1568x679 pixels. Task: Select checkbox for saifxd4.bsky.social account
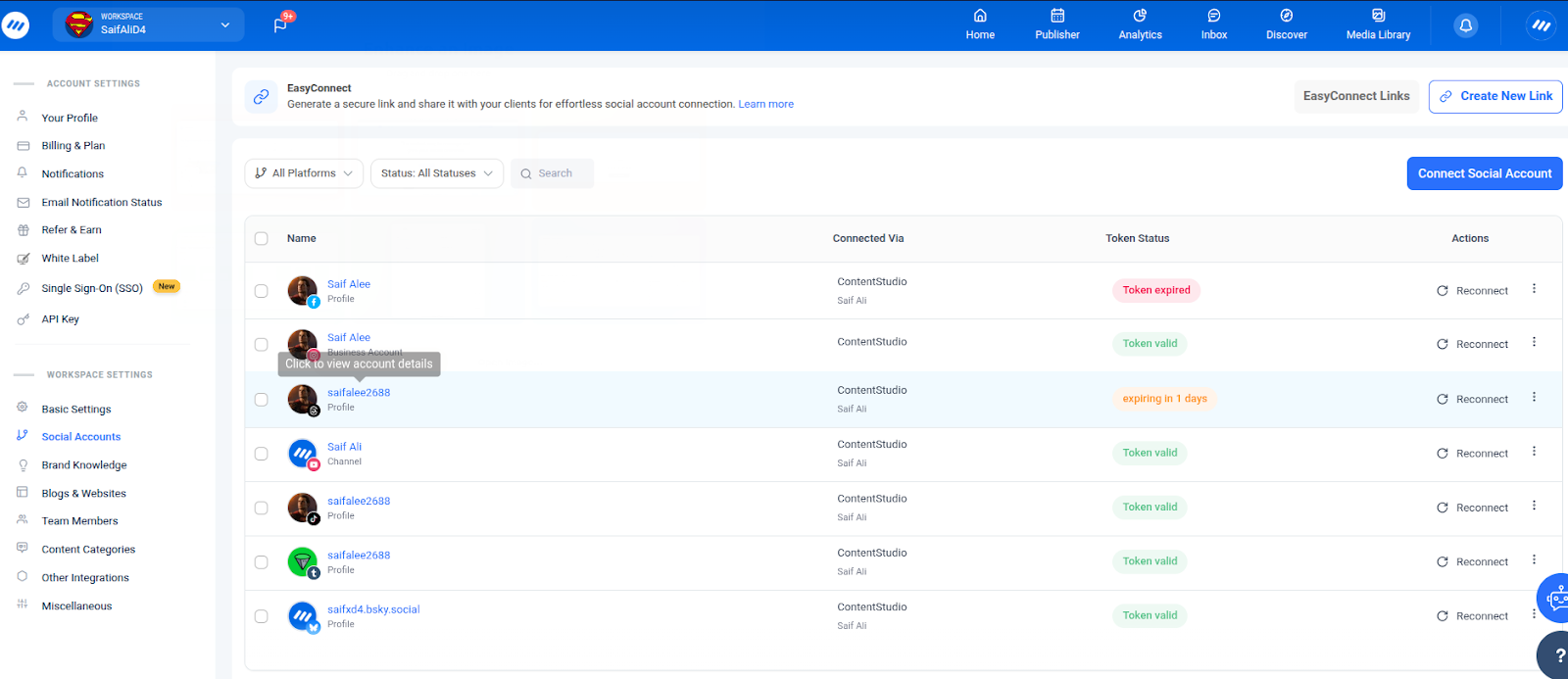262,616
